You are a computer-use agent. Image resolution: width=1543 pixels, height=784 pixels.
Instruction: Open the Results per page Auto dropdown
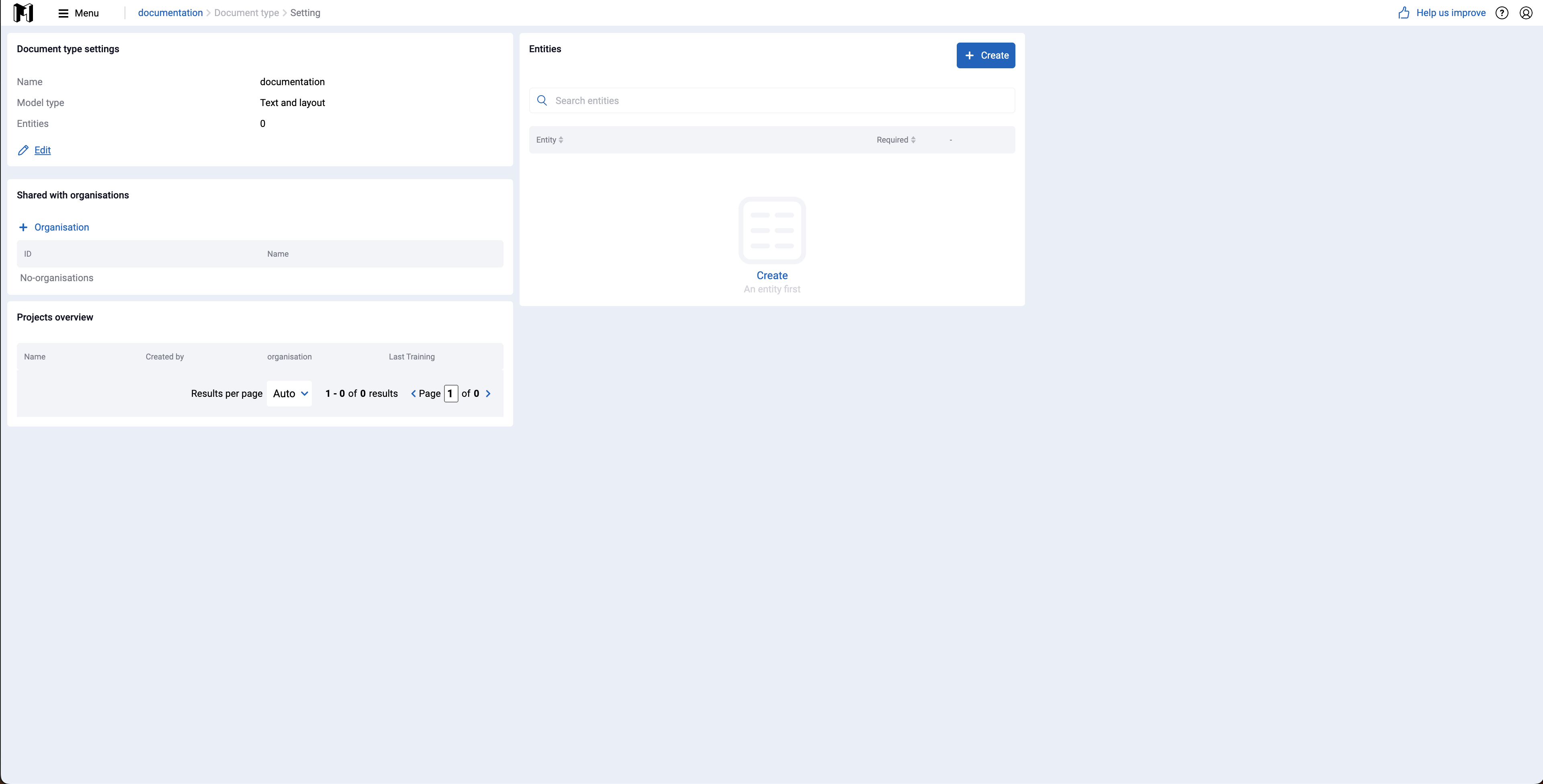[289, 394]
